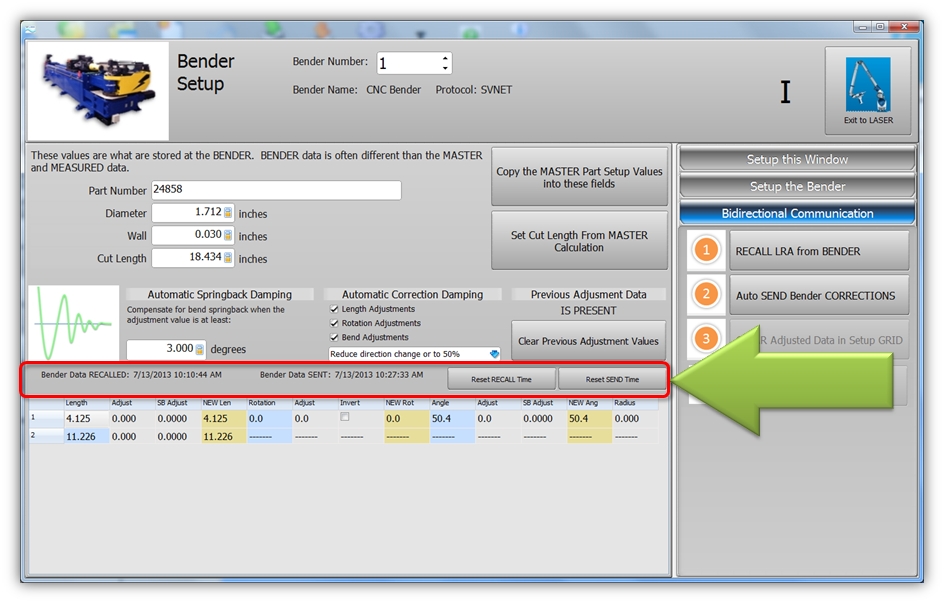This screenshot has width=944, height=603.
Task: Click the bender machine image thumbnail
Action: coord(98,90)
